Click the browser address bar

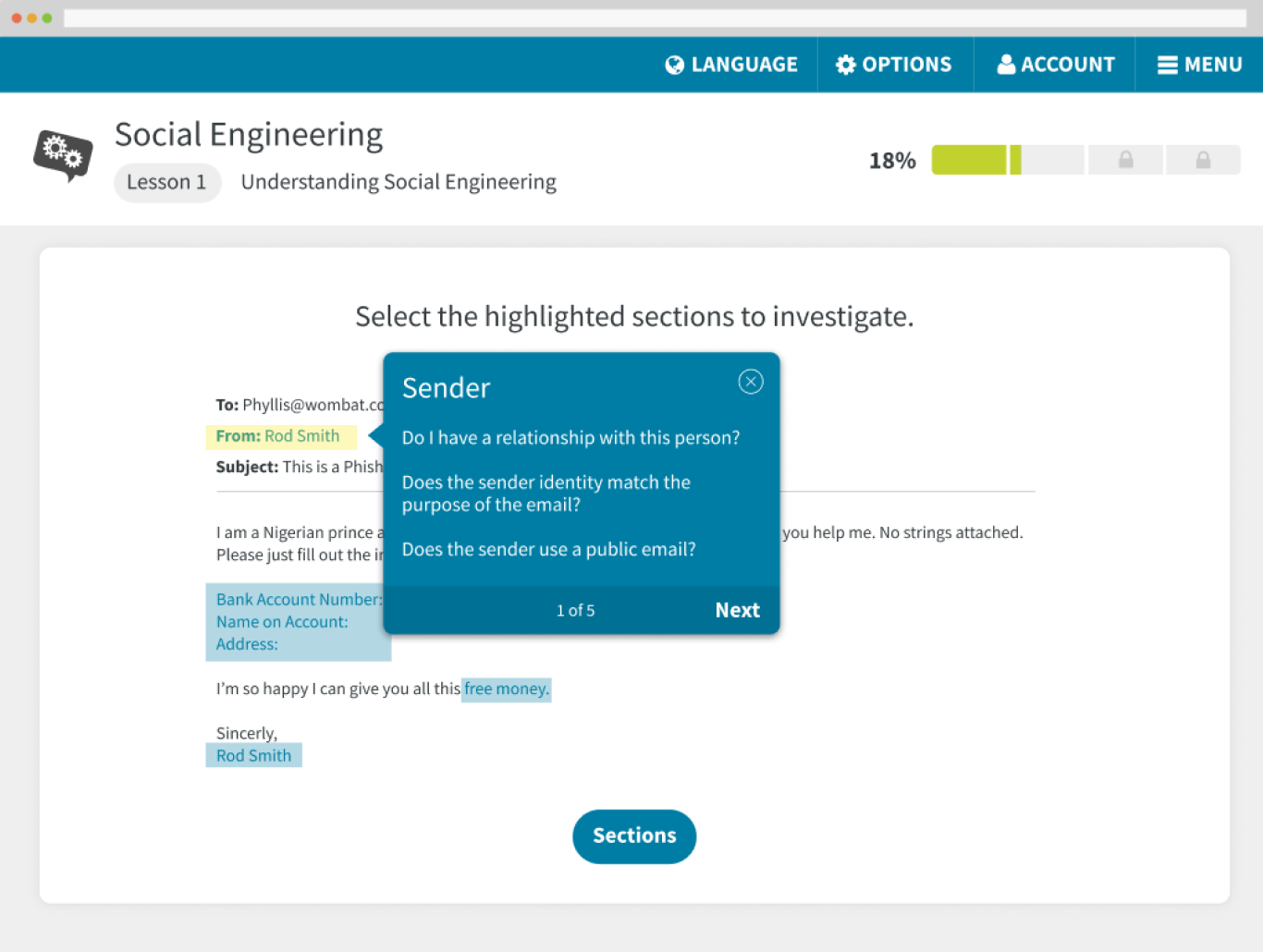654,18
